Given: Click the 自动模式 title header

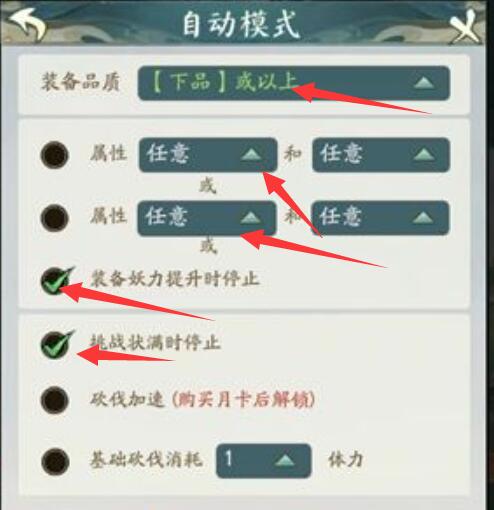Looking at the screenshot, I should pos(241,25).
